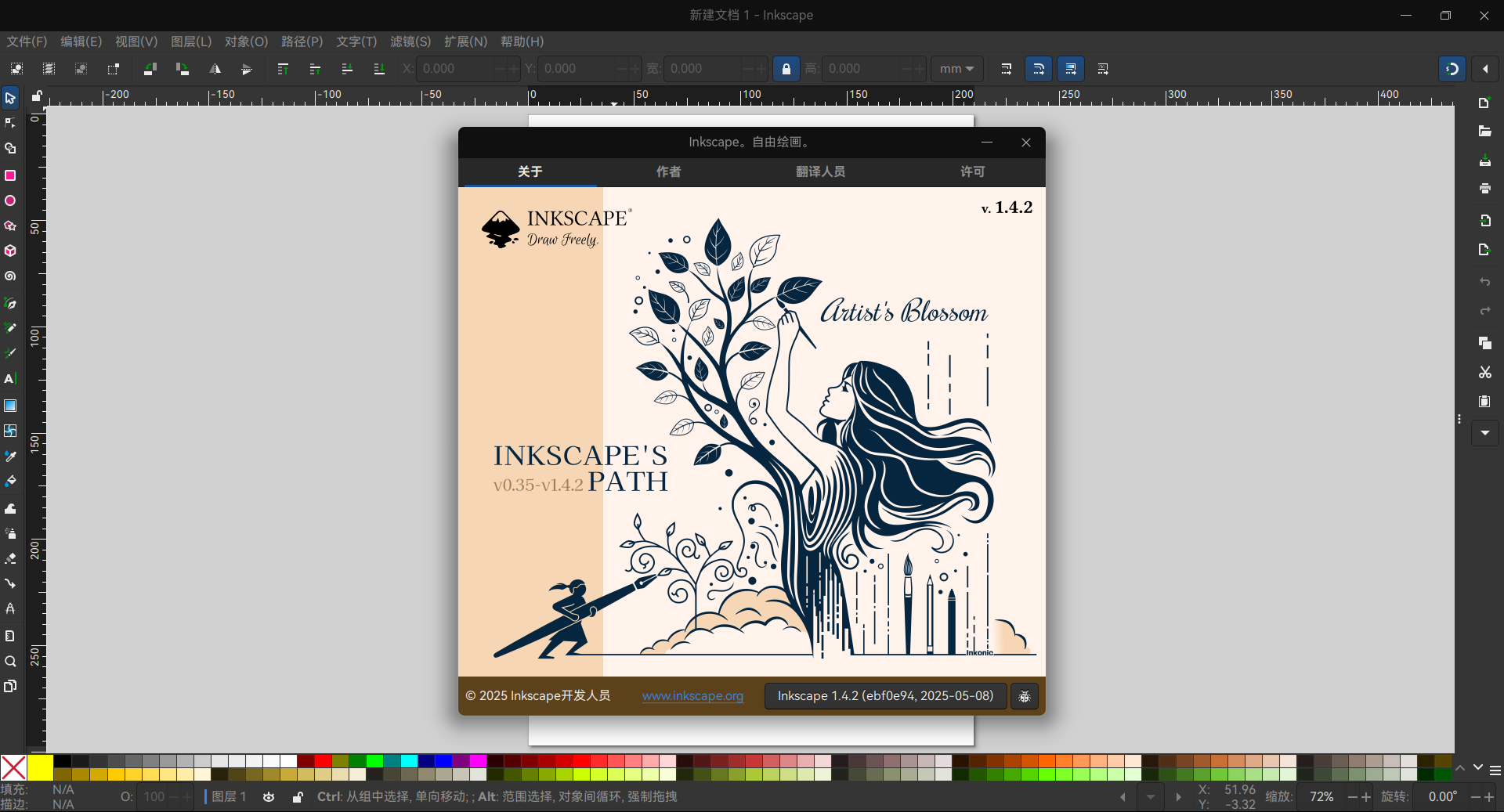Screen dimensions: 1504x812
Task: Open the color palette options menu
Action: tap(1495, 770)
